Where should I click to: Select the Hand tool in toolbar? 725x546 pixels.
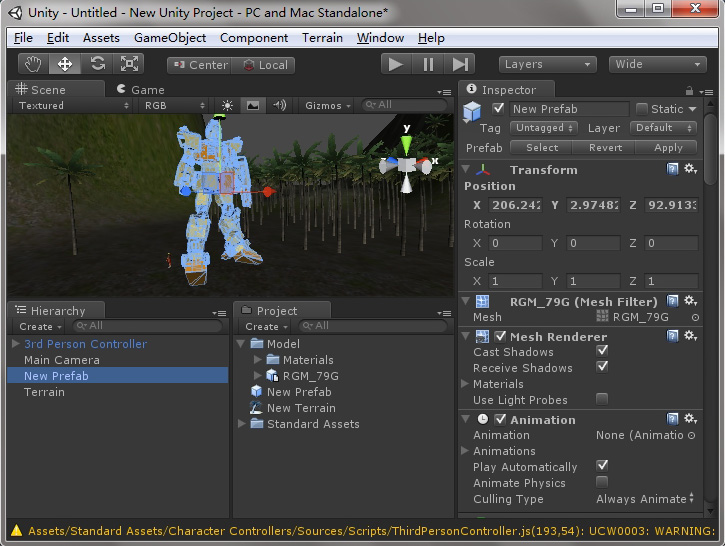tap(33, 64)
